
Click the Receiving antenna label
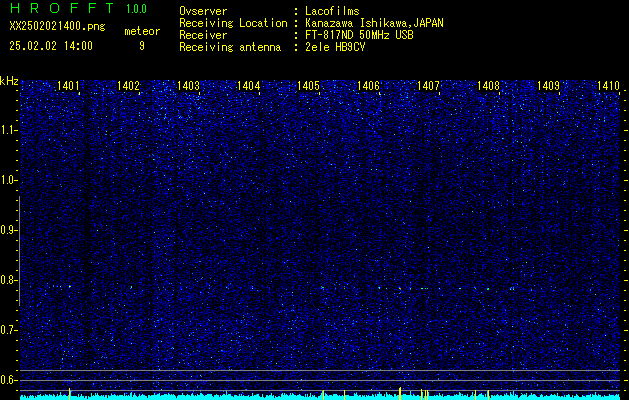tap(230, 47)
